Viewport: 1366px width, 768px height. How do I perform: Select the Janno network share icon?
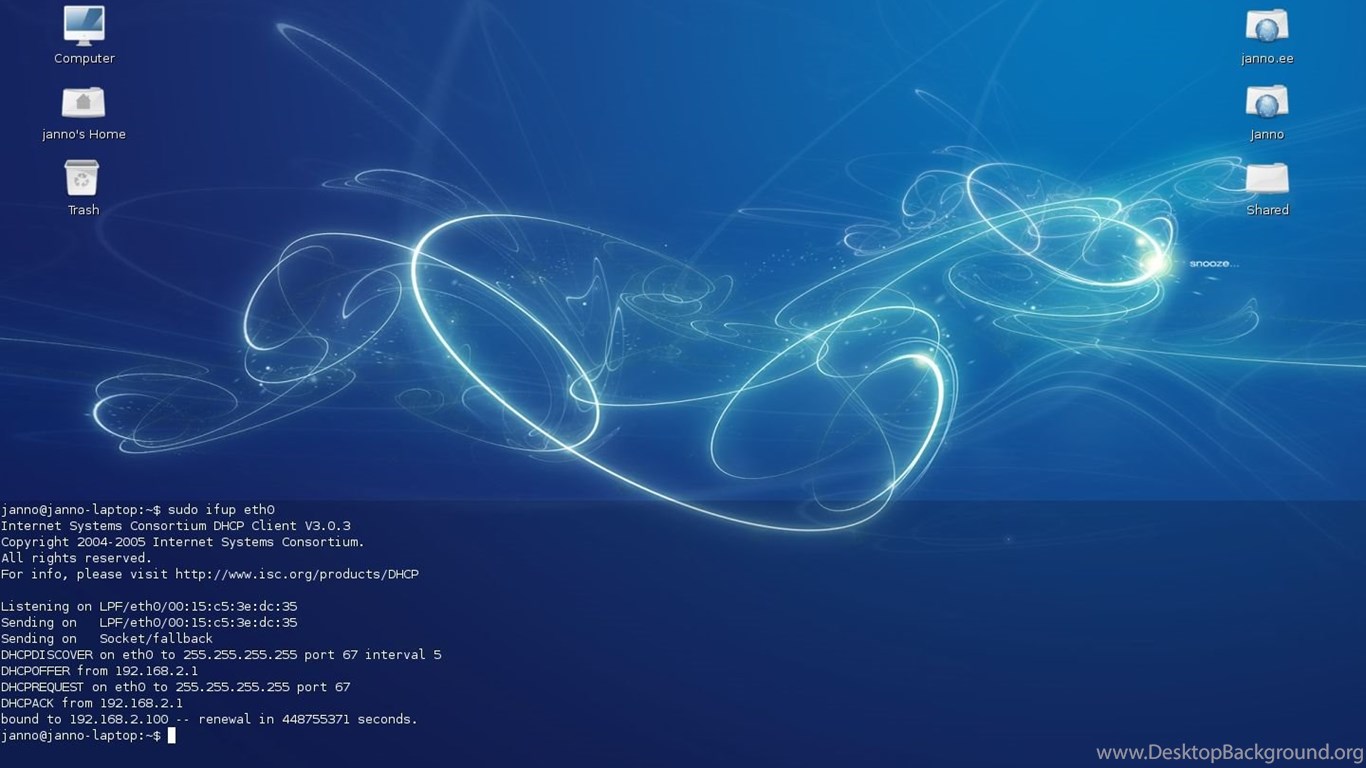click(x=1266, y=102)
